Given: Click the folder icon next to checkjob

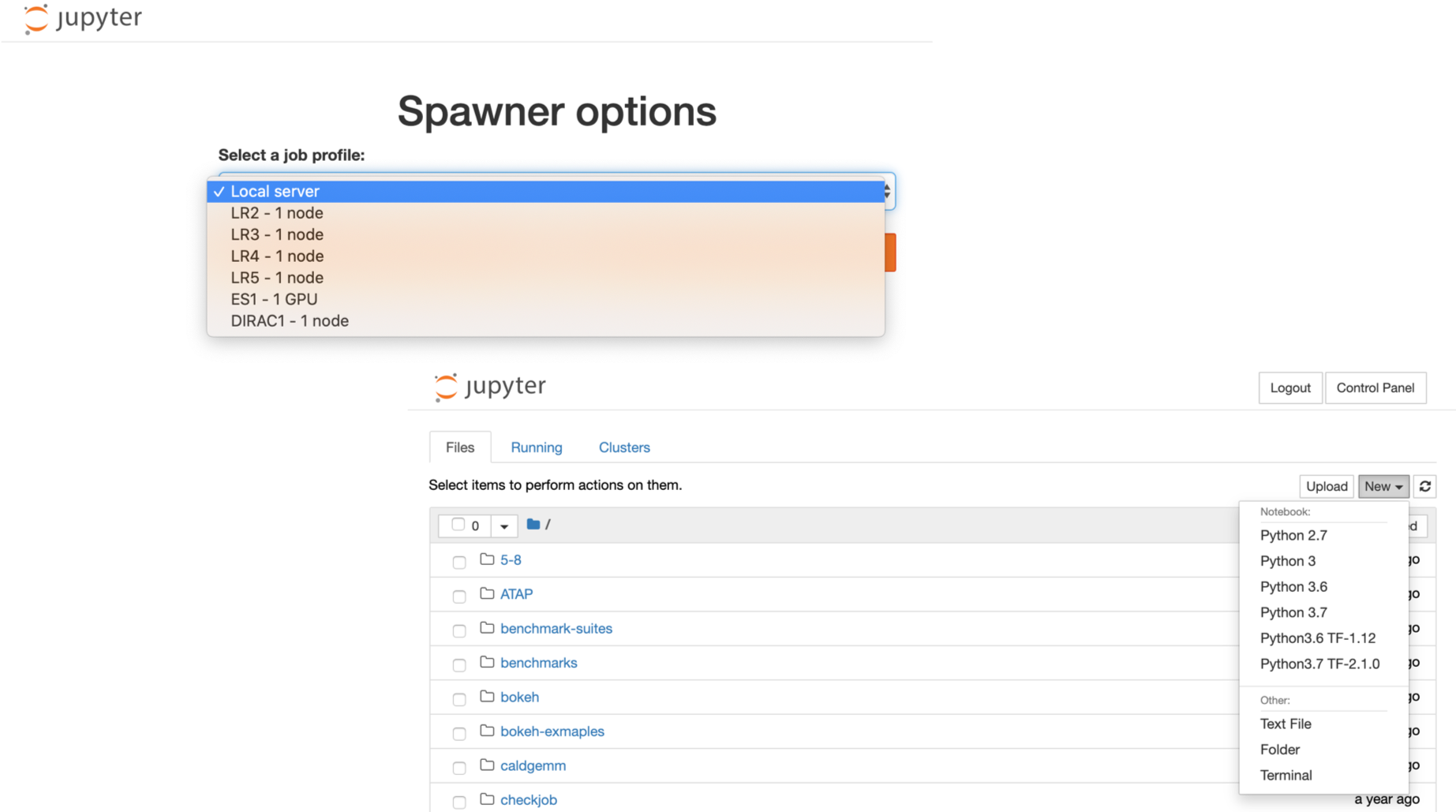Looking at the screenshot, I should click(x=487, y=799).
